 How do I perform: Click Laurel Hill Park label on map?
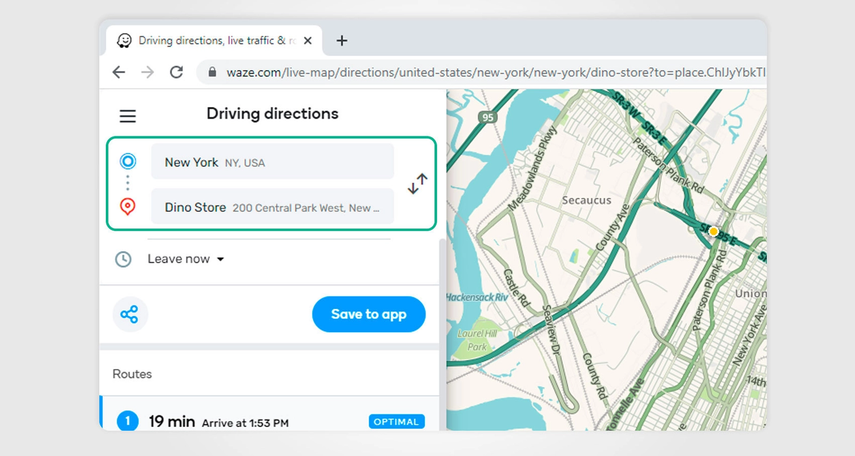point(478,340)
